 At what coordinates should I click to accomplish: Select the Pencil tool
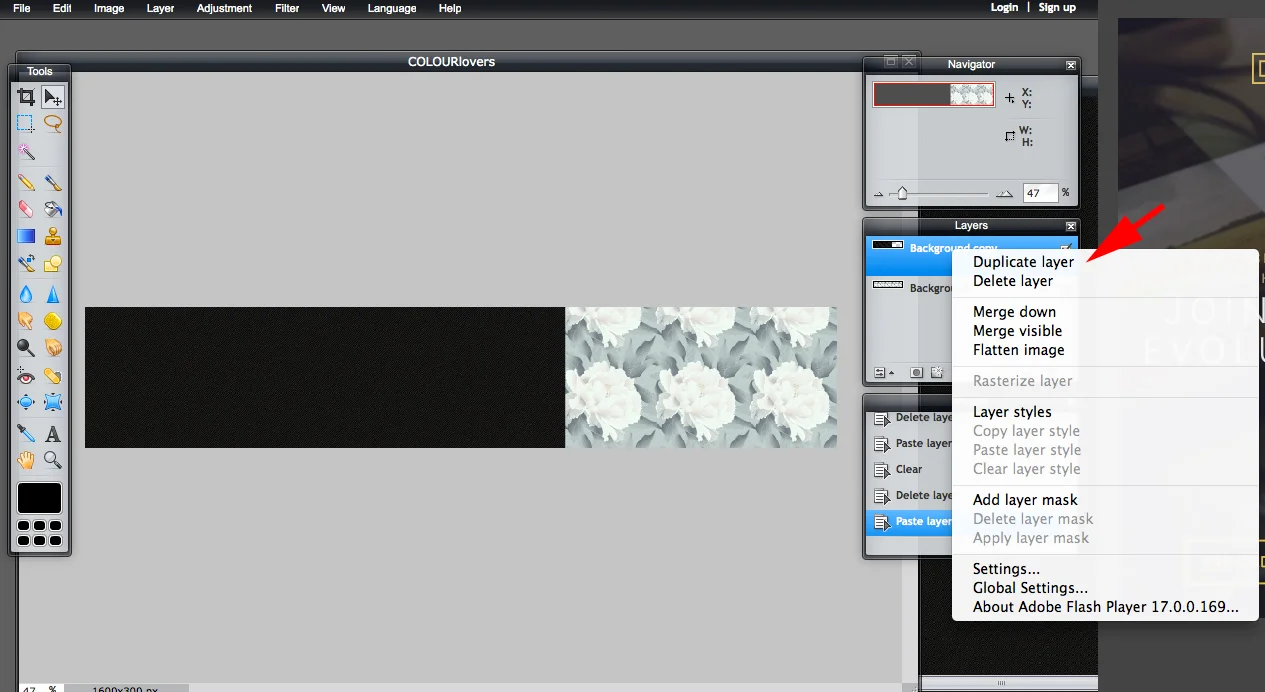point(26,183)
